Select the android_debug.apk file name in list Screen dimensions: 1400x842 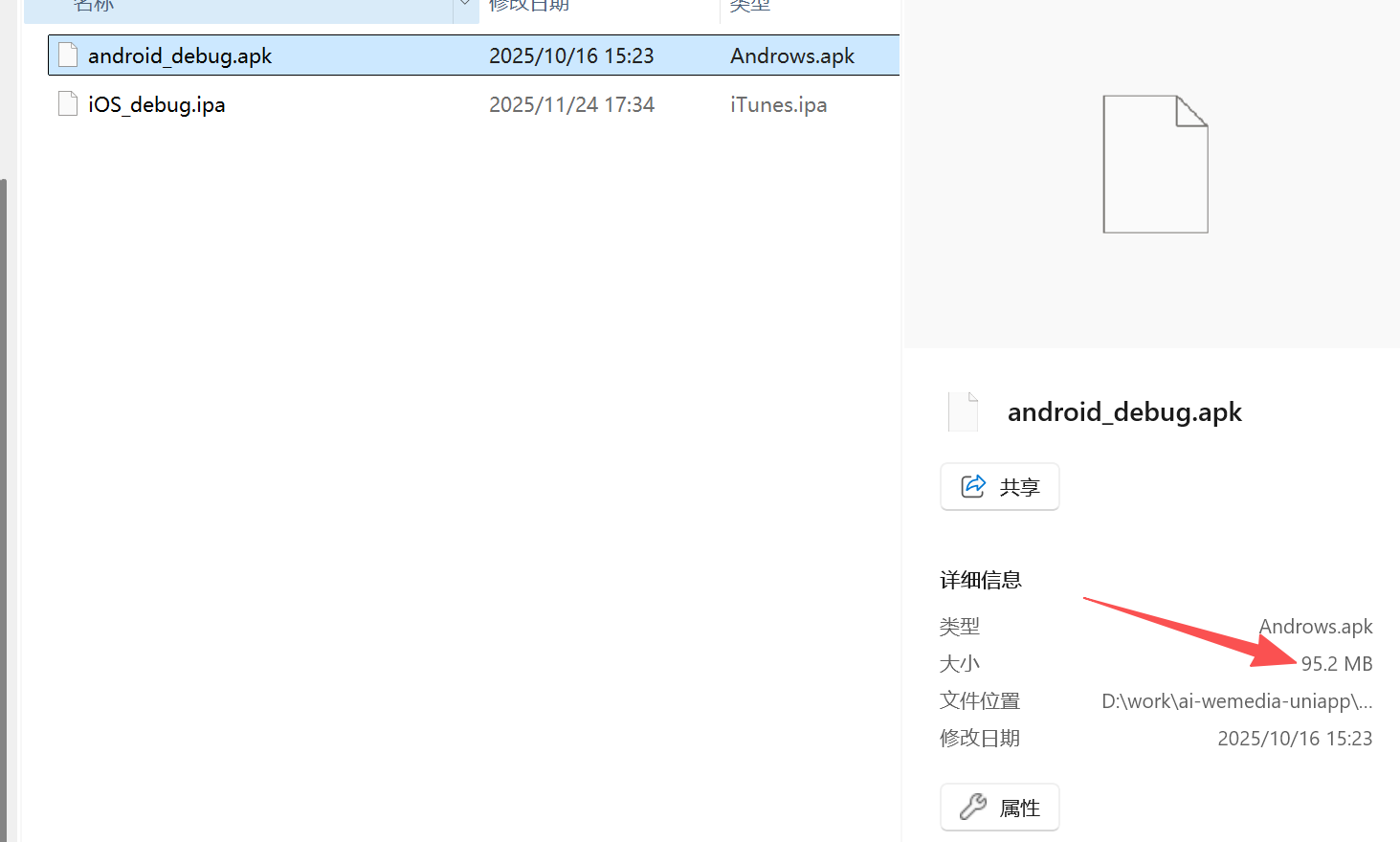tap(180, 56)
